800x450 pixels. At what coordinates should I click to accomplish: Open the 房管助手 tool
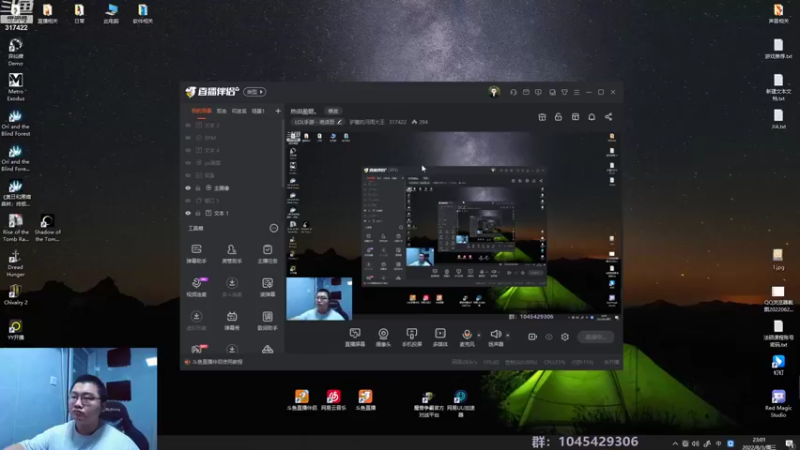pos(232,253)
